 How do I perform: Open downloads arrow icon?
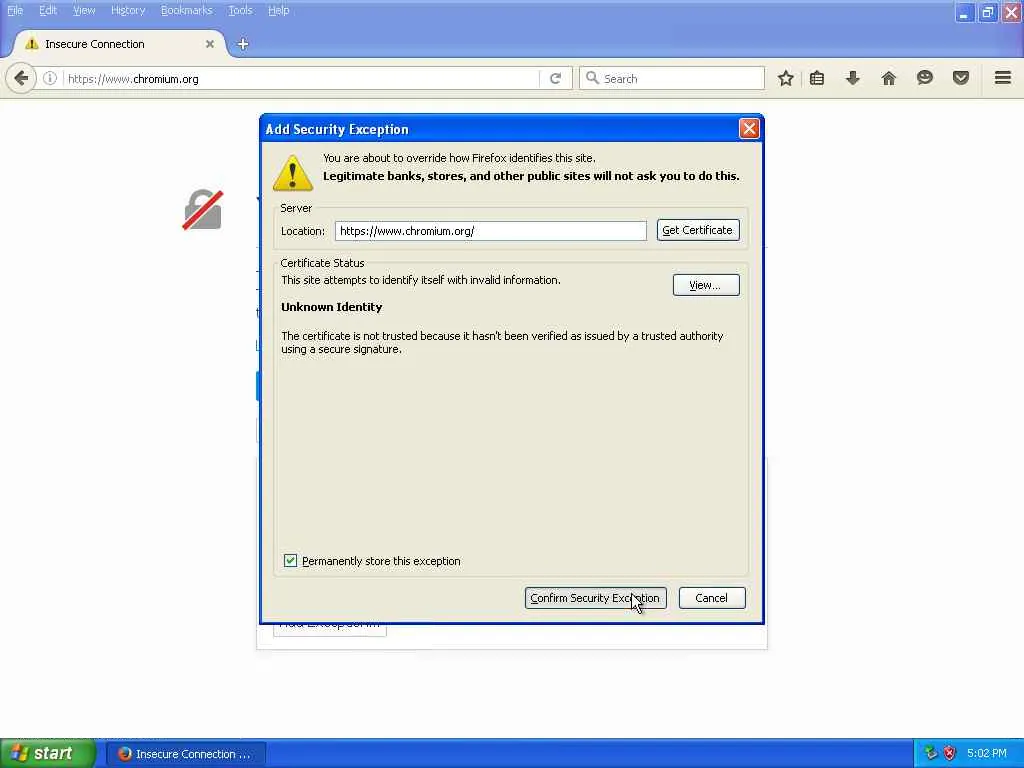coord(853,78)
